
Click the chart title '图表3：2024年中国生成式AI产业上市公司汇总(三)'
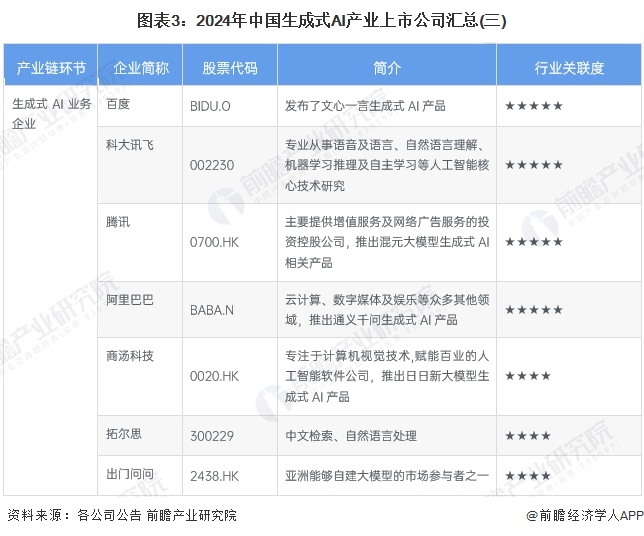(322, 21)
